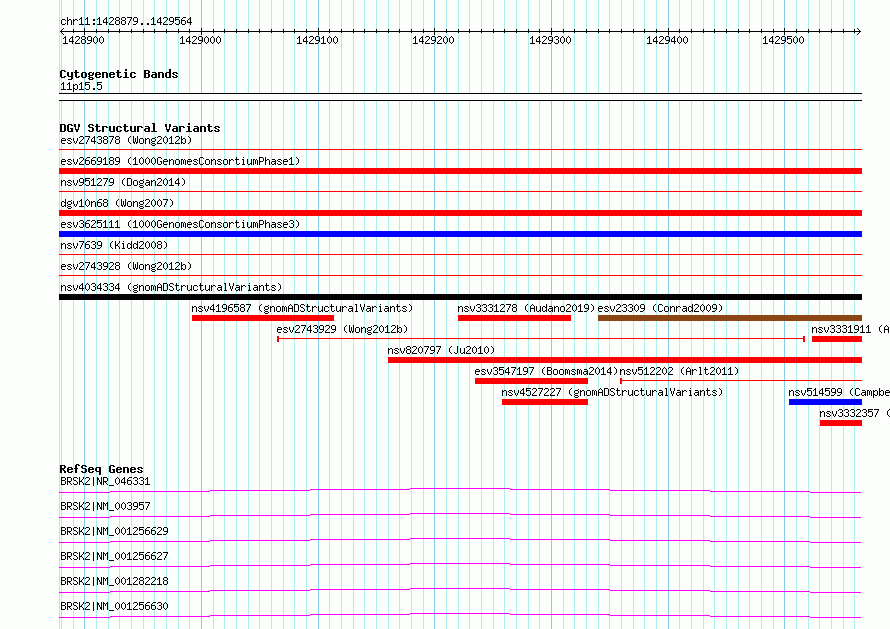Open variant nsv514599 label
Screen dimensions: 890x629
(839, 392)
